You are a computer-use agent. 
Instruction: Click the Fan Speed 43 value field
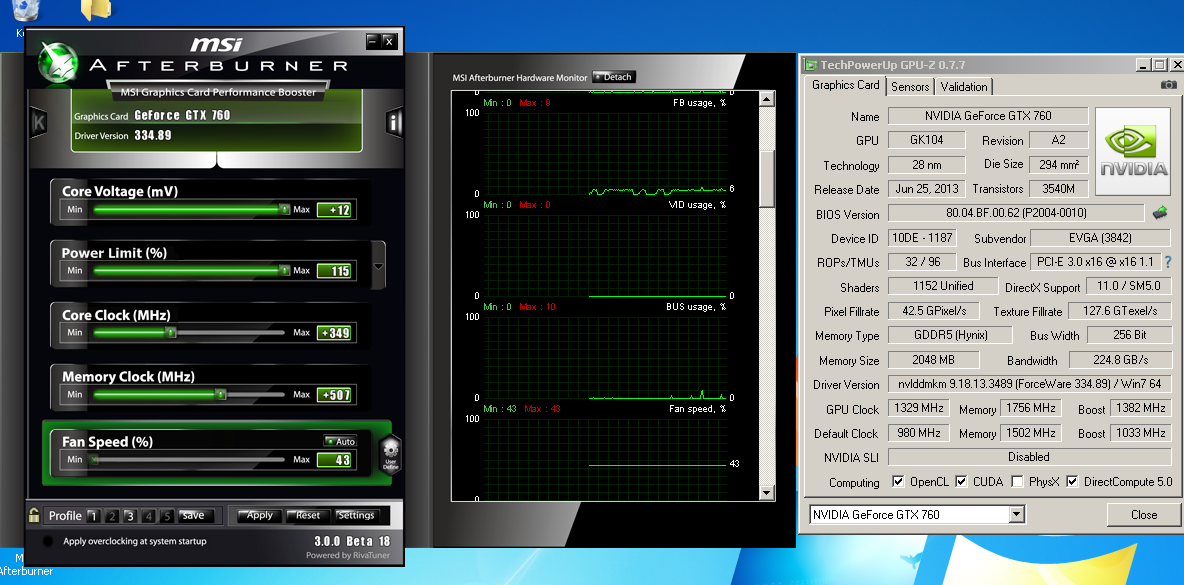[x=334, y=460]
